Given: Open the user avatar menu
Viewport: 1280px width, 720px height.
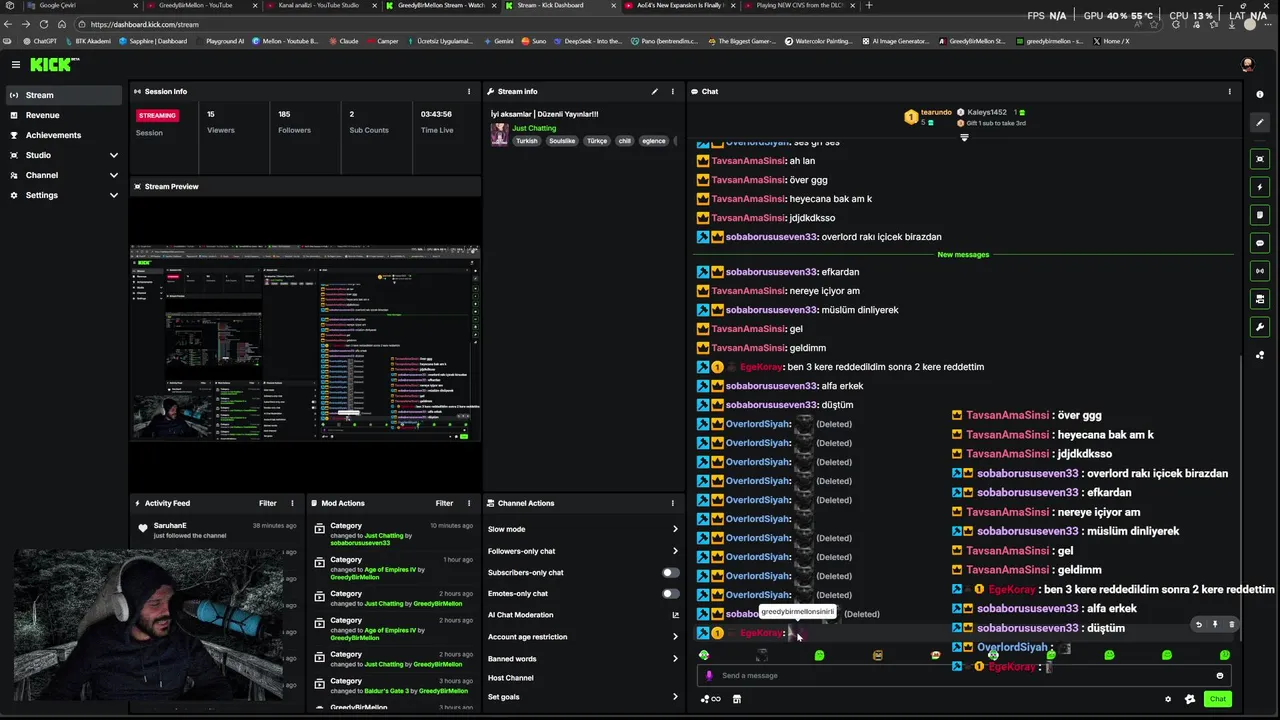Looking at the screenshot, I should pyautogui.click(x=1247, y=64).
